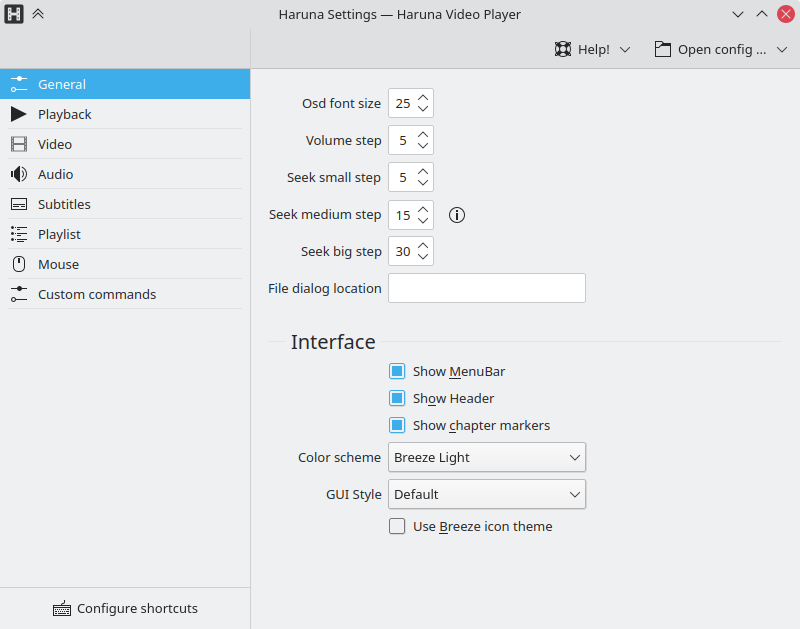Expand the GUI Style combo box
Screen dimensions: 800x629
(487, 494)
